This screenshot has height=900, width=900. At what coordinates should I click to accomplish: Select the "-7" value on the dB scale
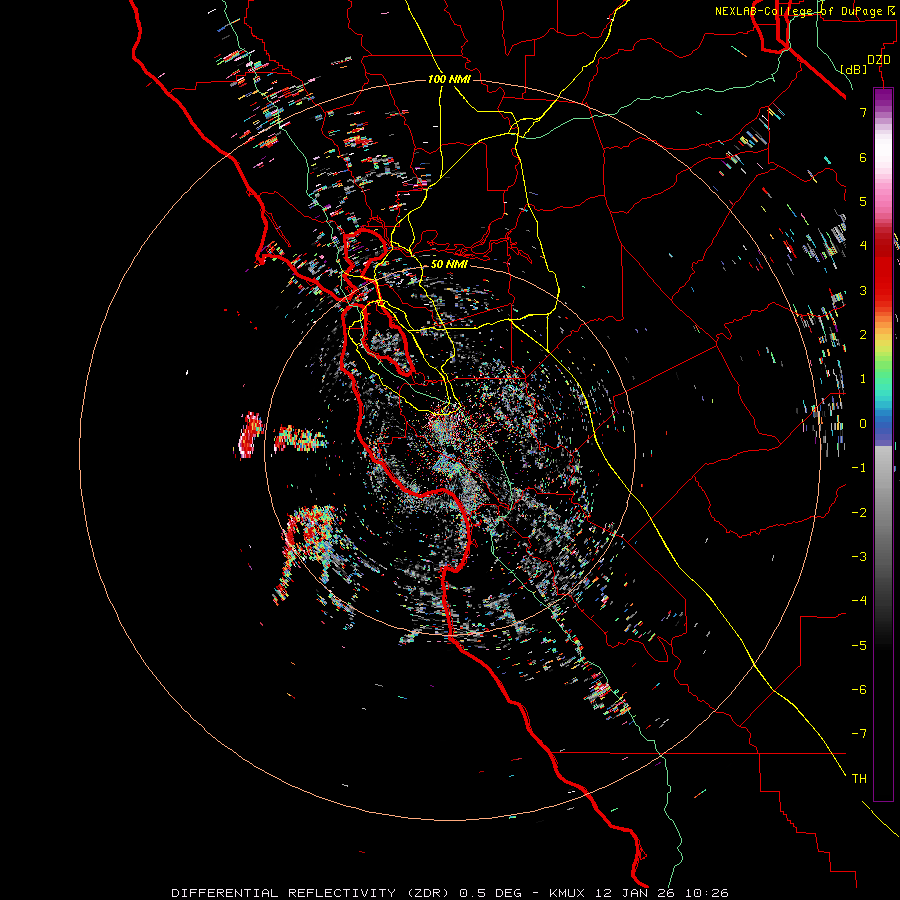[859, 734]
